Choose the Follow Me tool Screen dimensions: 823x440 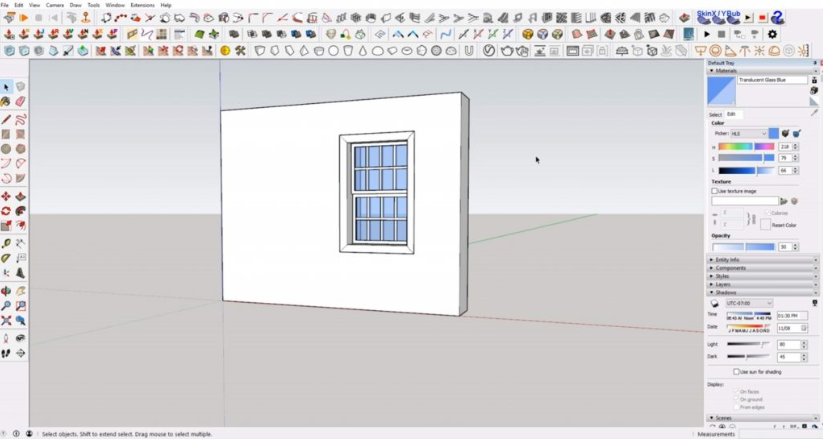tap(20, 211)
